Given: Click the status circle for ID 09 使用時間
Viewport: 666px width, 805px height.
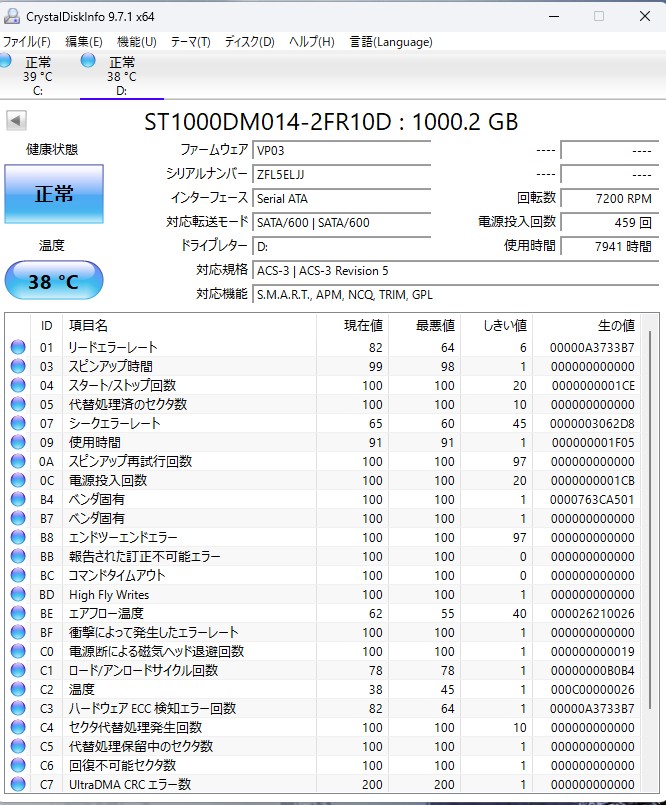Looking at the screenshot, I should pyautogui.click(x=18, y=442).
